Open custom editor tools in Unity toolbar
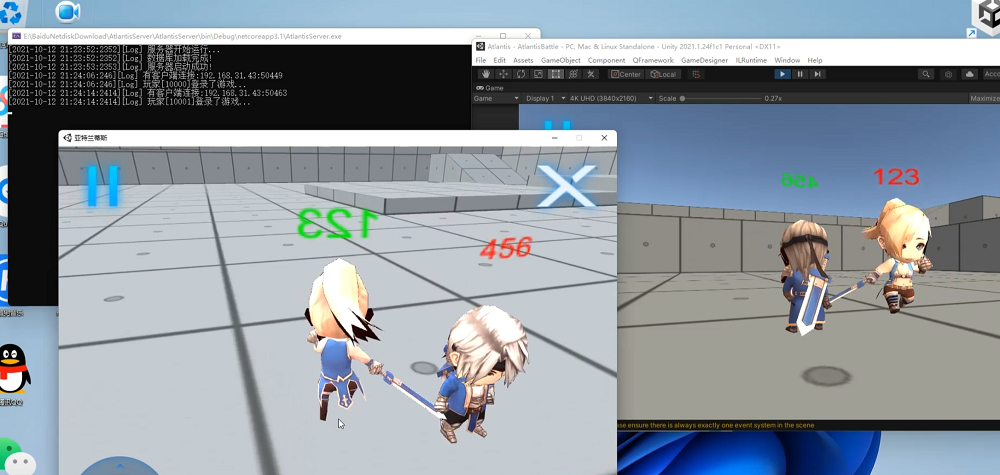This screenshot has width=1000, height=475. pos(591,74)
